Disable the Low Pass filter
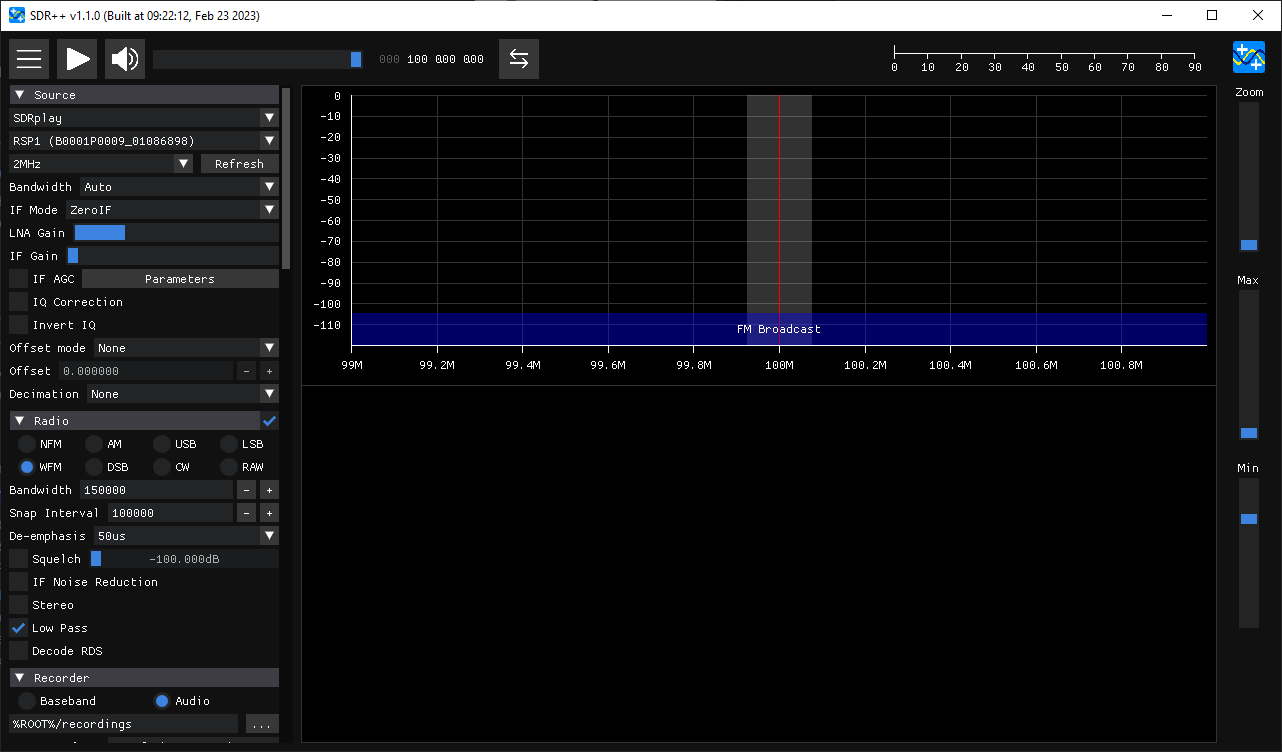The height and width of the screenshot is (752, 1282). pyautogui.click(x=17, y=627)
